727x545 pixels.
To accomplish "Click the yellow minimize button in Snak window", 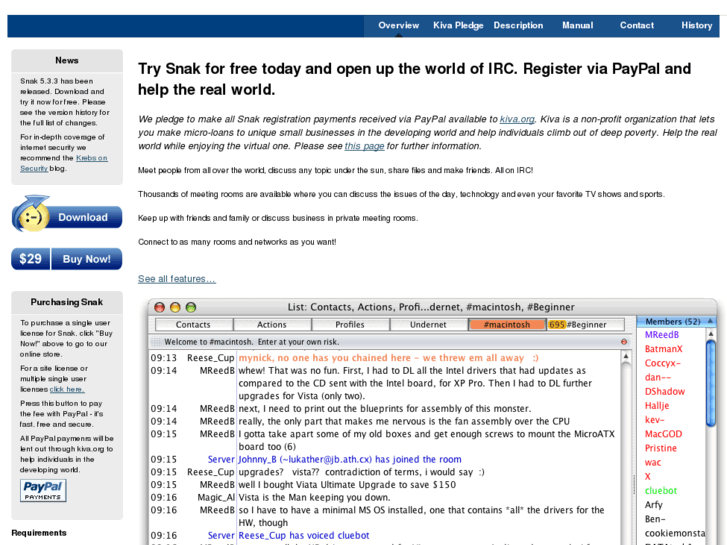I will pyautogui.click(x=175, y=307).
